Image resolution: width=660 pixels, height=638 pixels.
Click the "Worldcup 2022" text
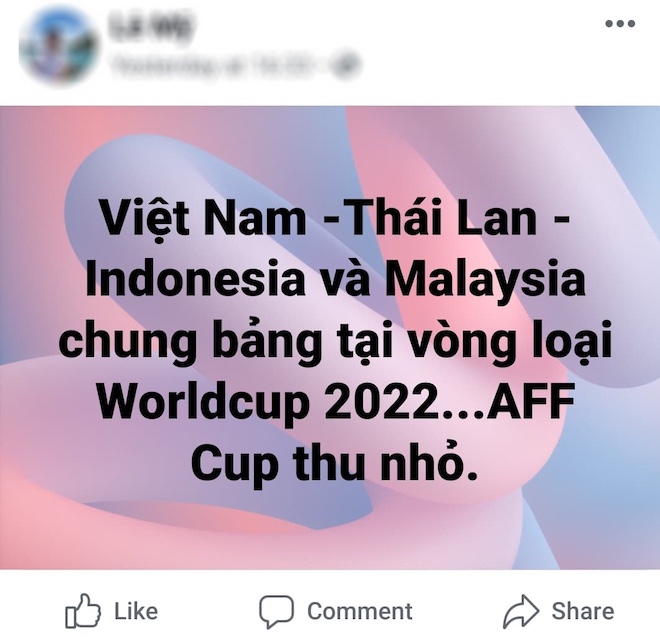(268, 402)
